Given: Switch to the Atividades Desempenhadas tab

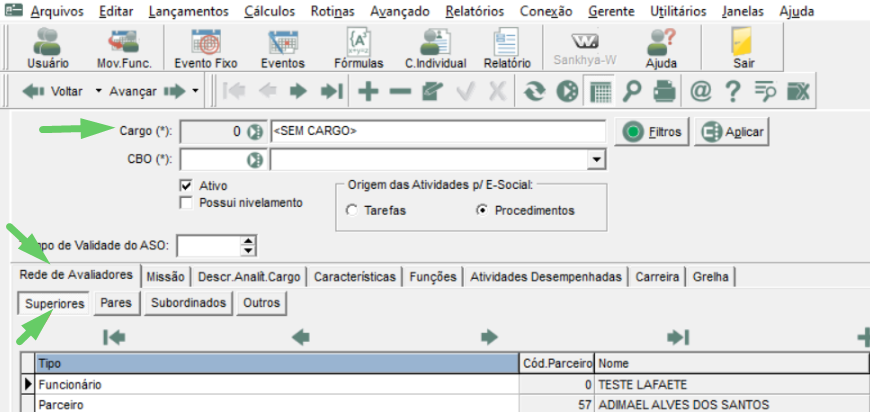Looking at the screenshot, I should coord(546,277).
